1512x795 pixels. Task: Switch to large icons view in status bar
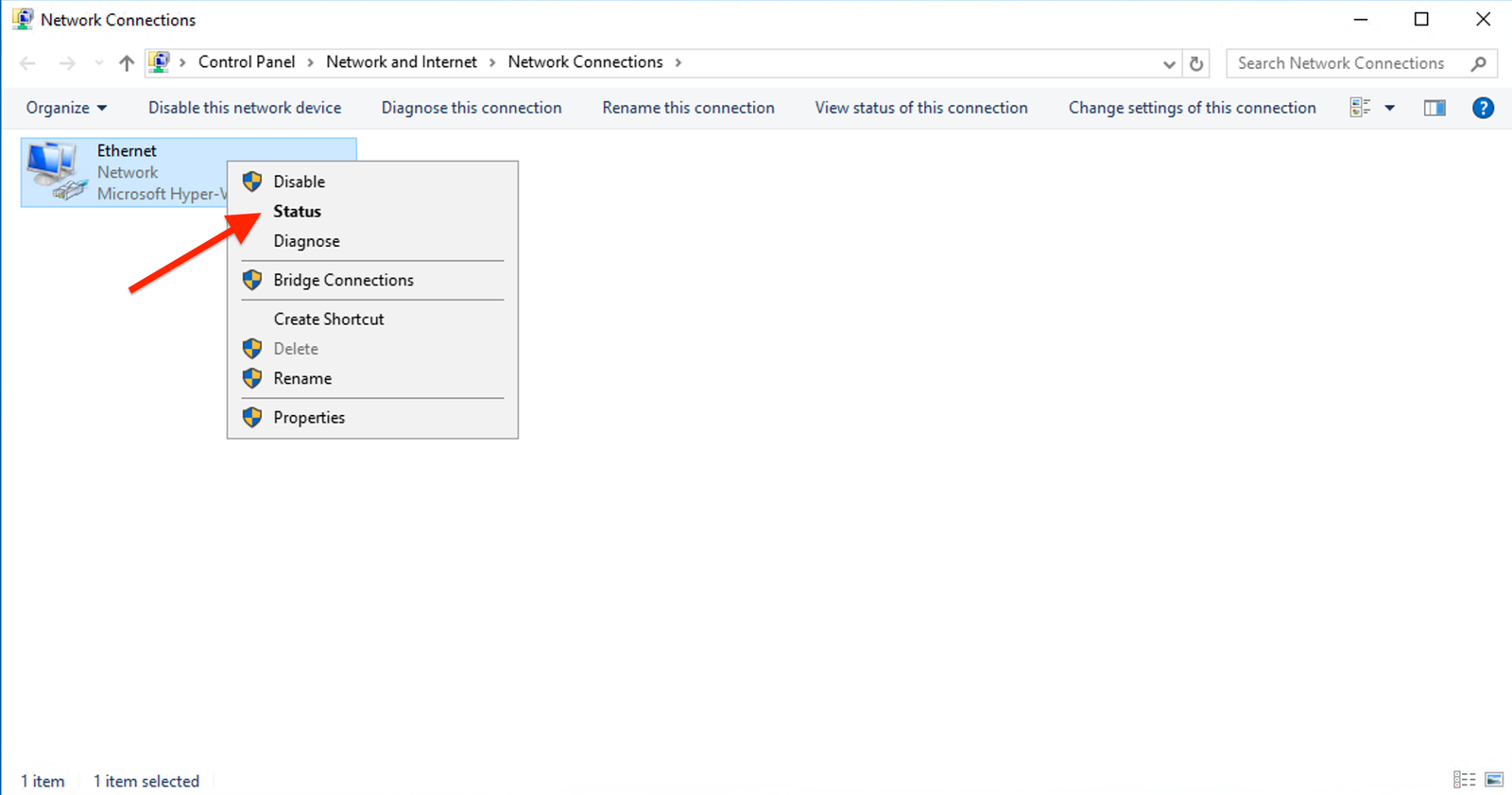pos(1494,780)
